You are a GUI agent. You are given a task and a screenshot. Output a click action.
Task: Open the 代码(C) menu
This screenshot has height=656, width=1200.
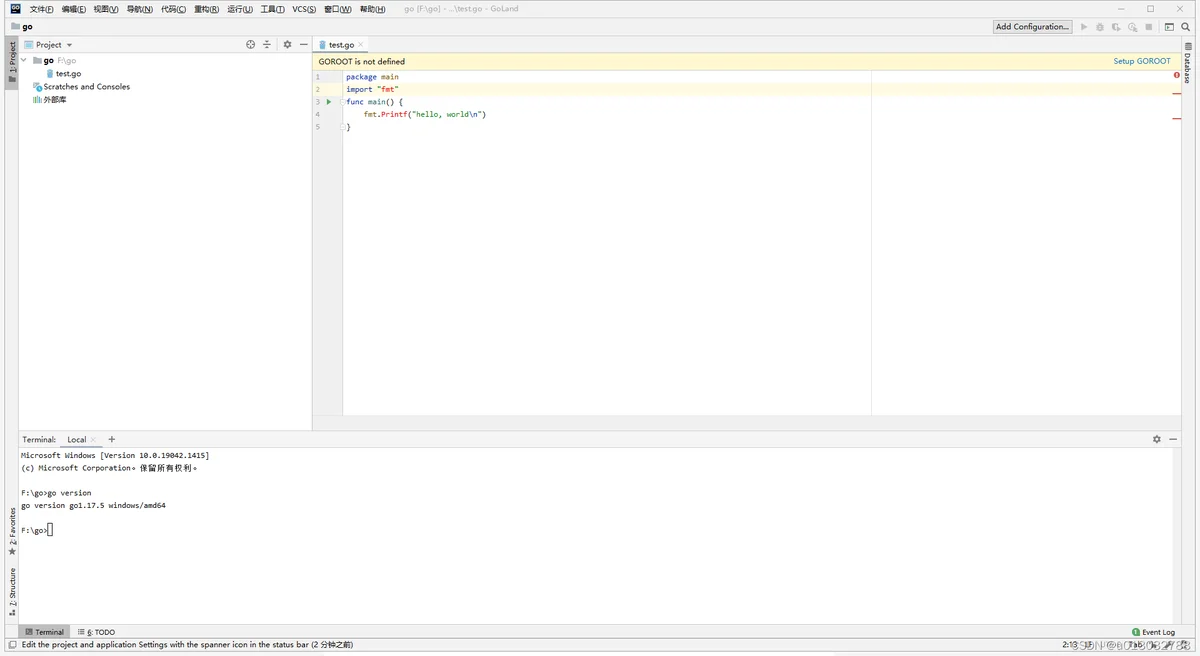coord(173,9)
